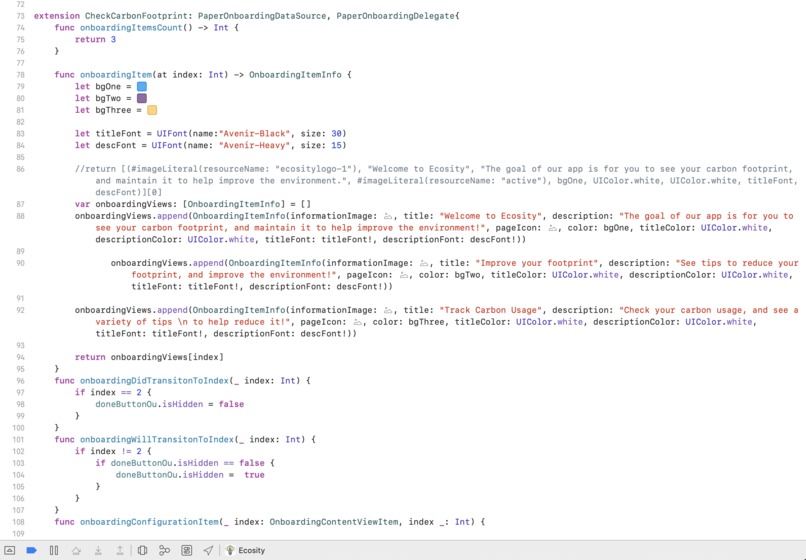Pause program execution
The height and width of the screenshot is (560, 806).
pyautogui.click(x=53, y=550)
